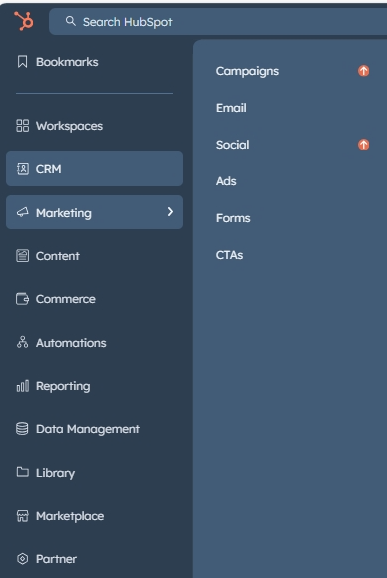Click the Reporting bar-chart icon
The image size is (387, 578).
pos(22,386)
